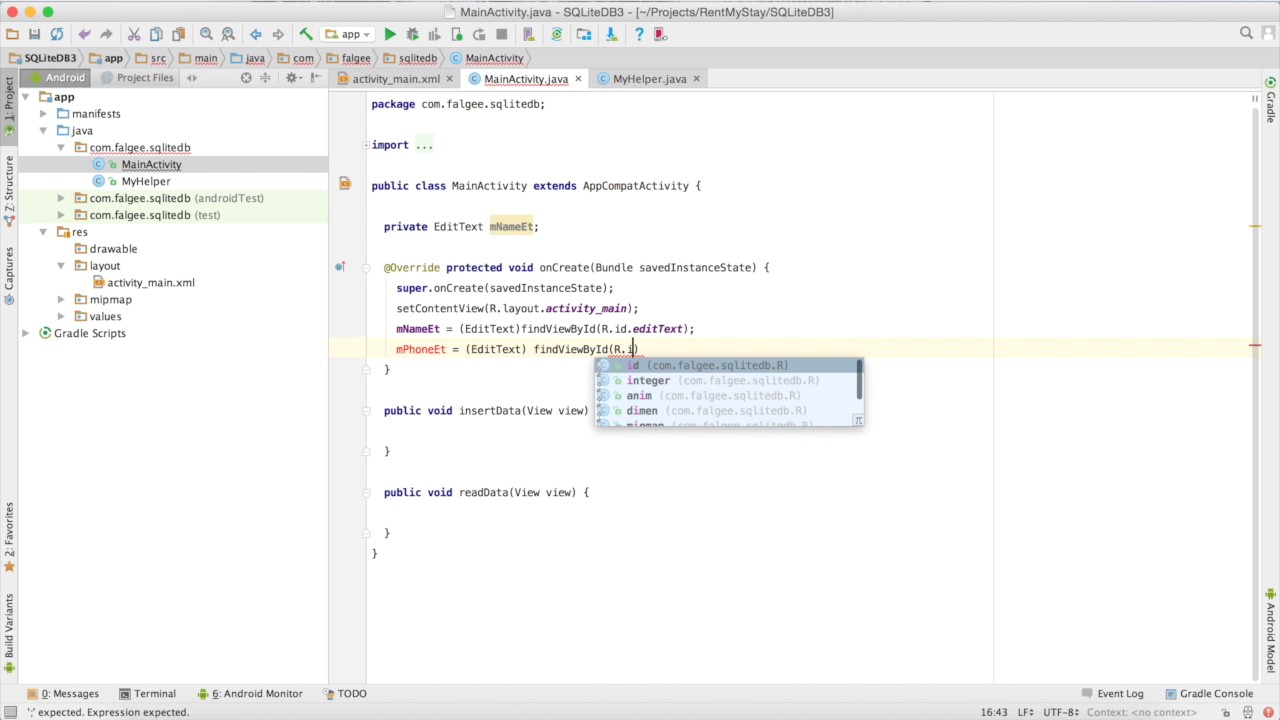Select the integer completion suggestion
1280x720 pixels.
(x=648, y=380)
